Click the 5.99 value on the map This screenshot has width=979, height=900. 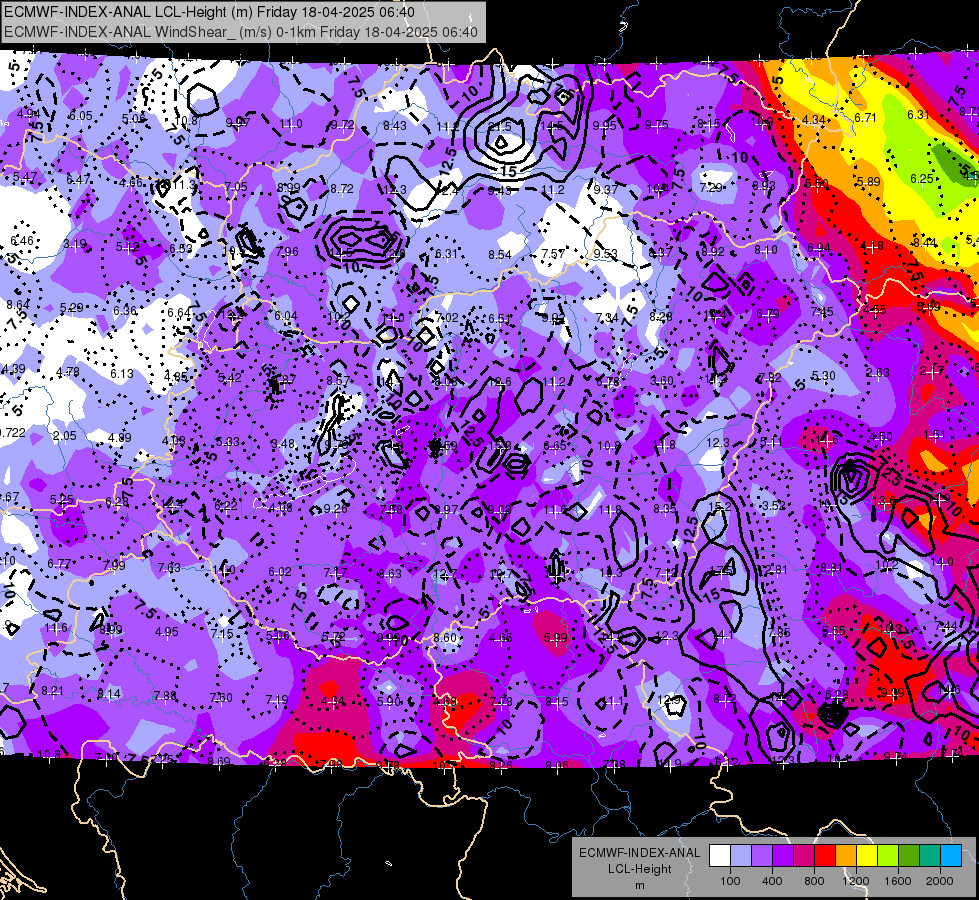pyautogui.click(x=555, y=638)
